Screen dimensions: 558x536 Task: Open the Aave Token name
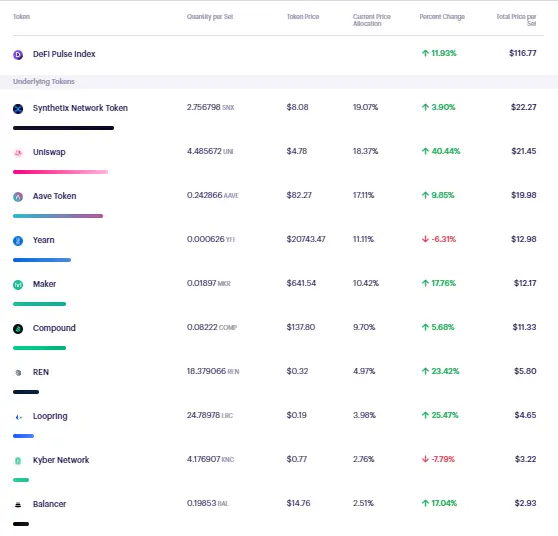pos(54,196)
